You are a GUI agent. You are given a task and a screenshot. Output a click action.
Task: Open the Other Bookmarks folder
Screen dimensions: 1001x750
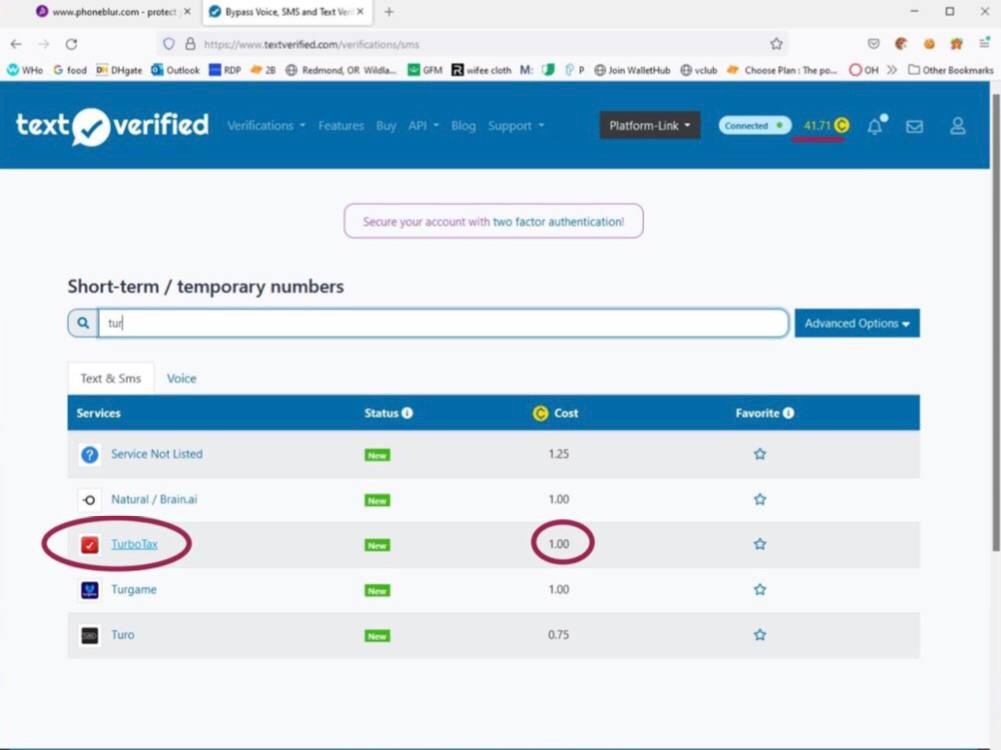(951, 70)
